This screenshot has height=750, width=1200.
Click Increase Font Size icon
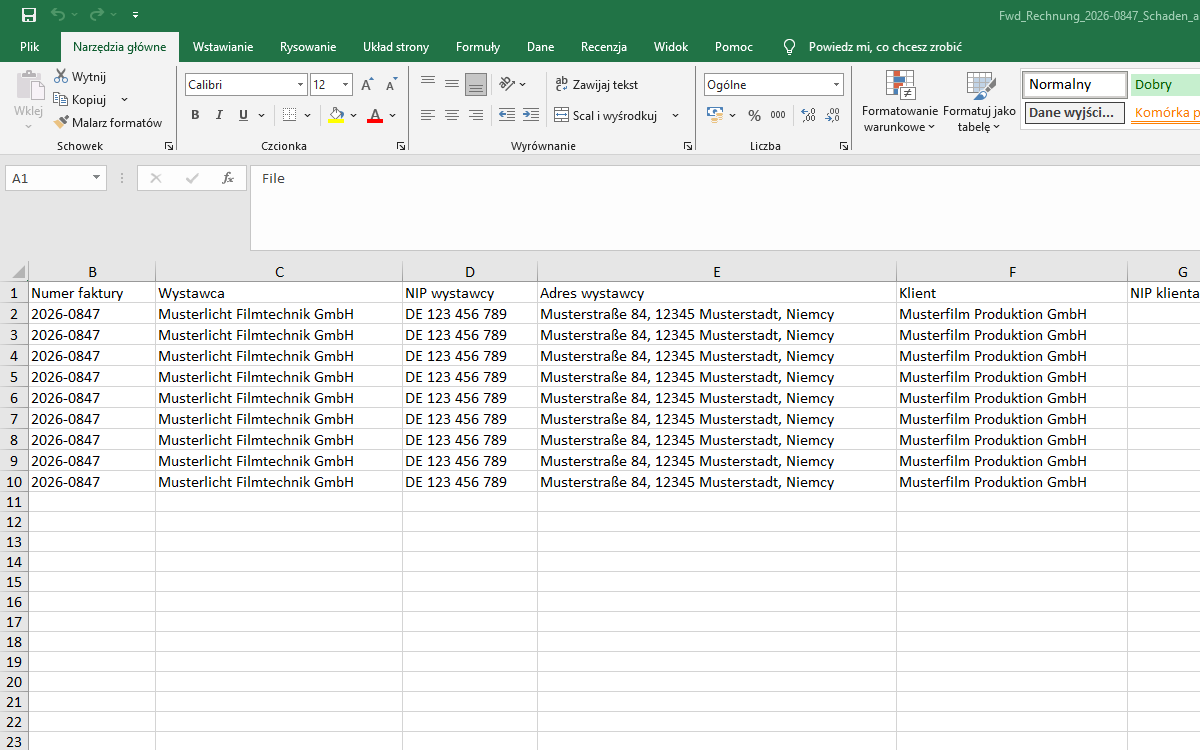368,85
